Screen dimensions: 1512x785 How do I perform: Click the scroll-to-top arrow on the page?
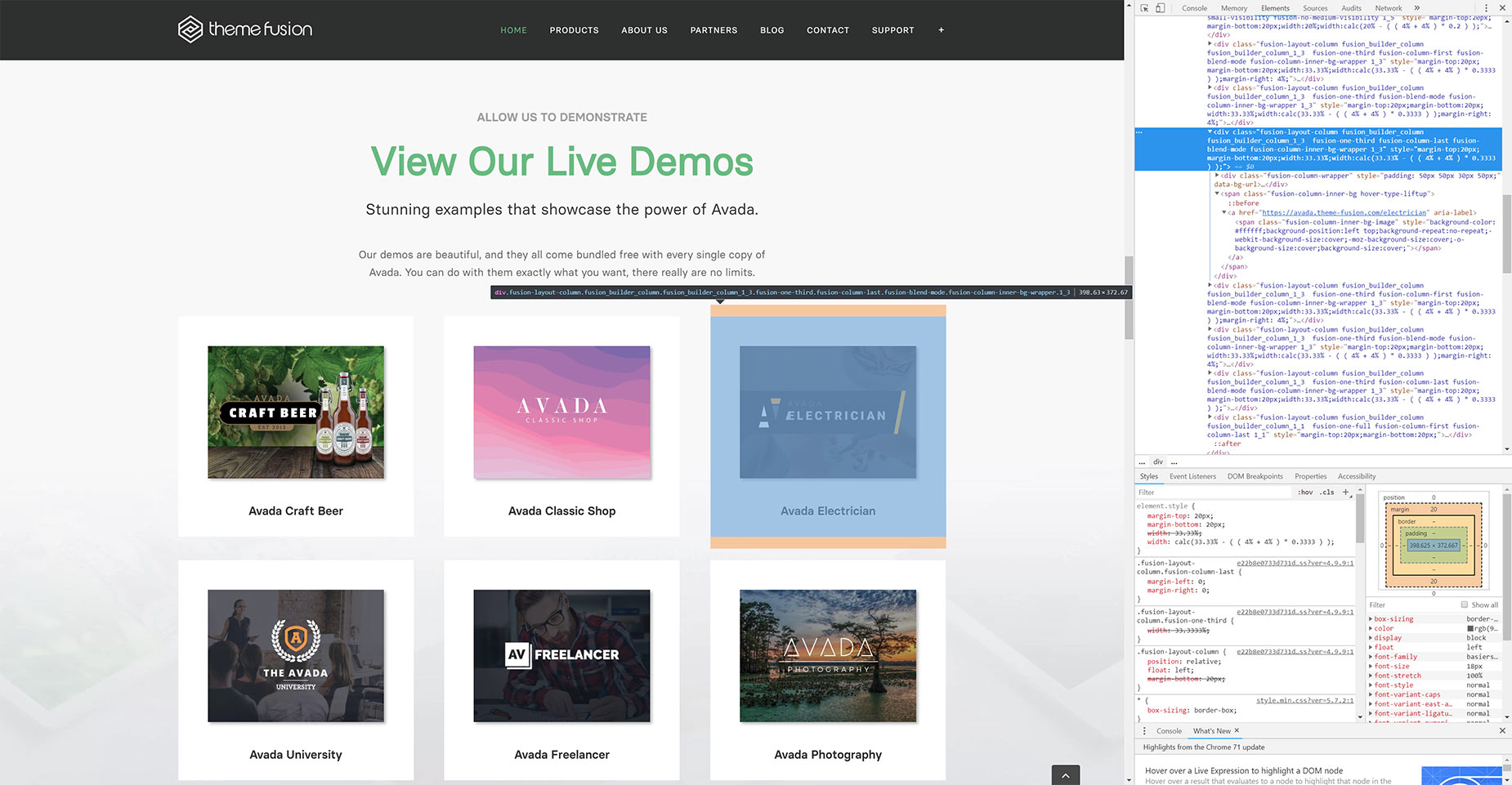1066,775
